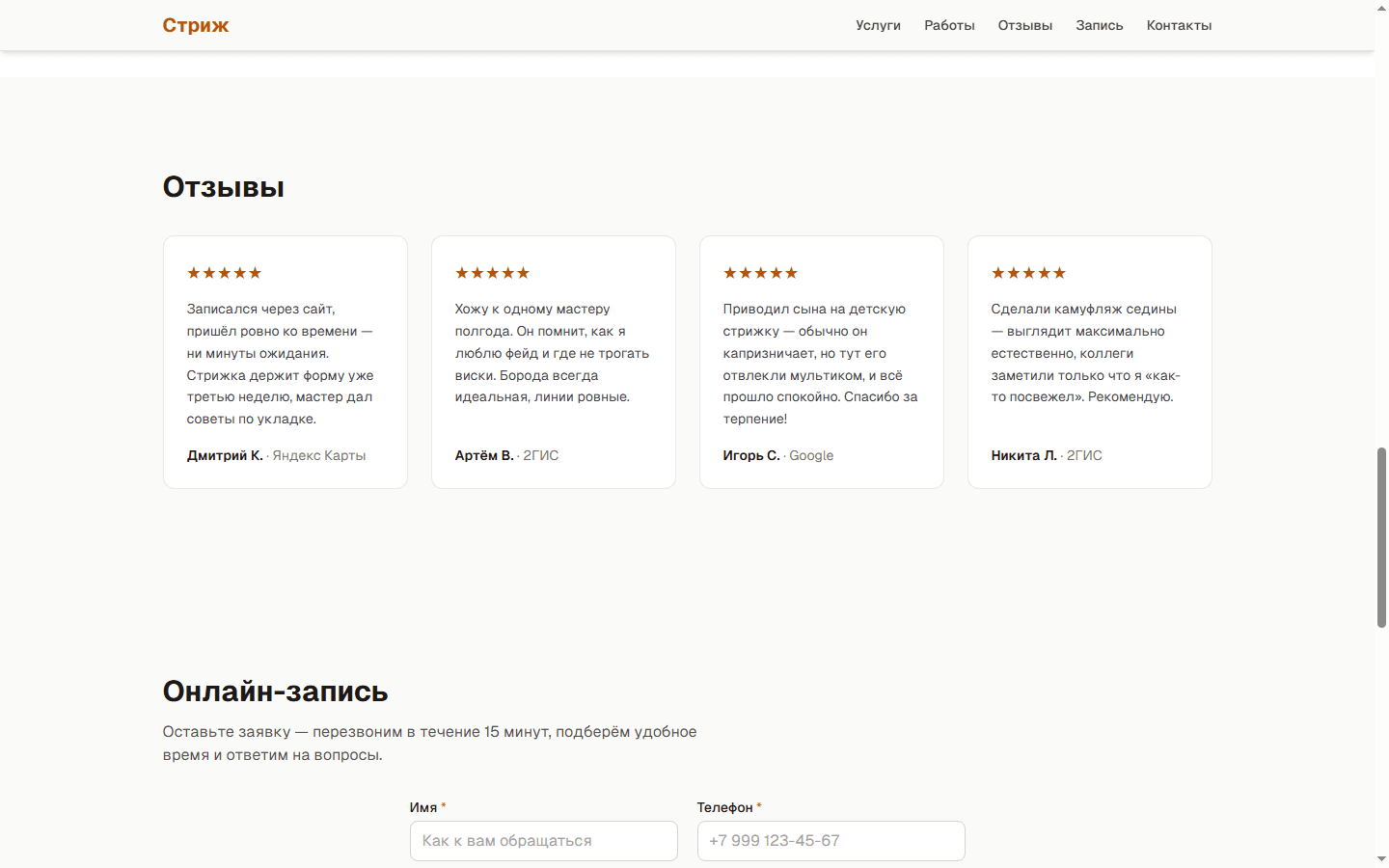
Task: Select the reviewer name Артём В.
Action: pyautogui.click(x=484, y=455)
